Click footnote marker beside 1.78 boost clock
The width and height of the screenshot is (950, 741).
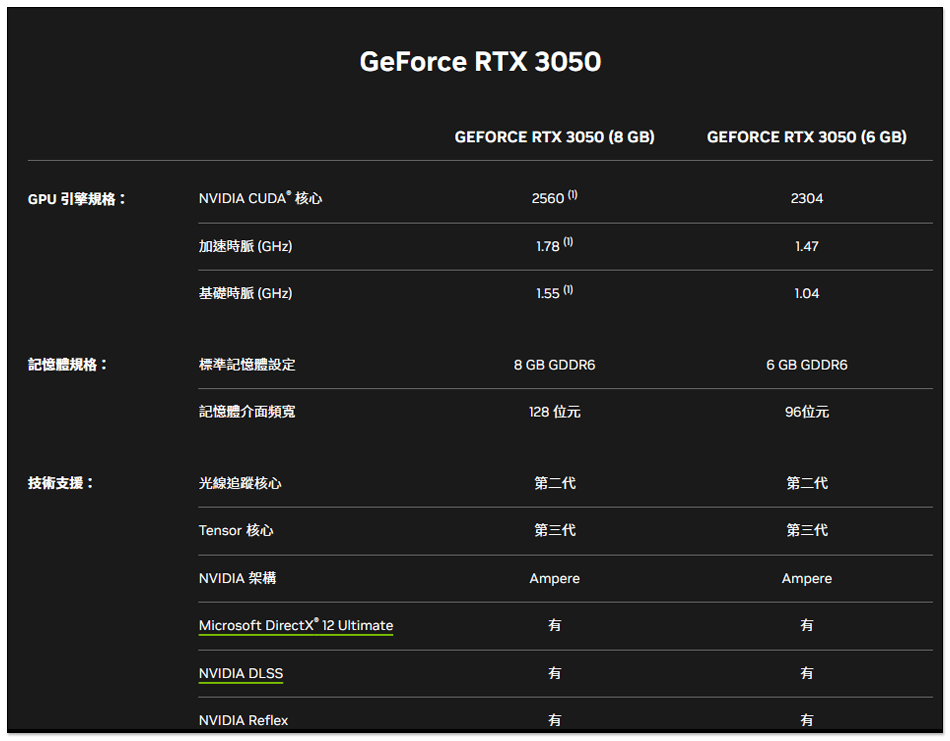(x=568, y=243)
